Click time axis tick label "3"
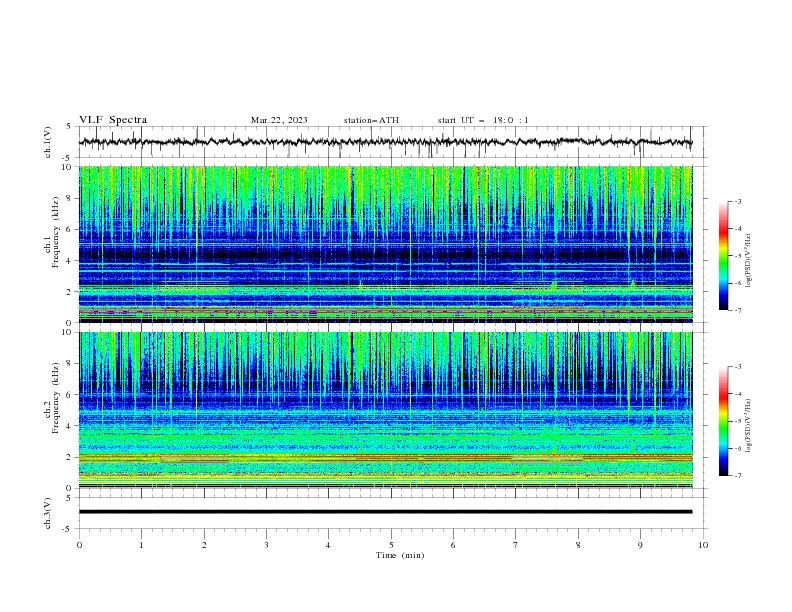Viewport: 792px width, 612px height. click(x=266, y=545)
